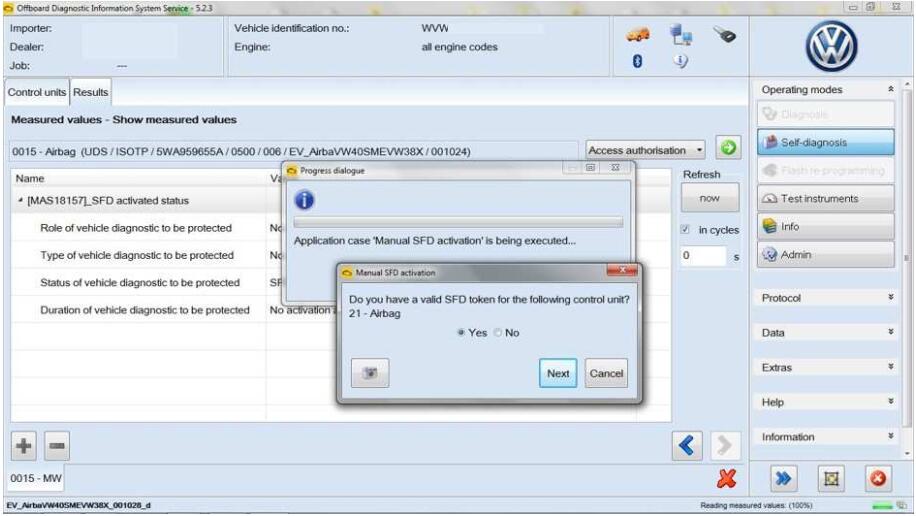This screenshot has width=916, height=516.
Task: Click Cancel in Manual SFD activation dialog
Action: [x=606, y=373]
